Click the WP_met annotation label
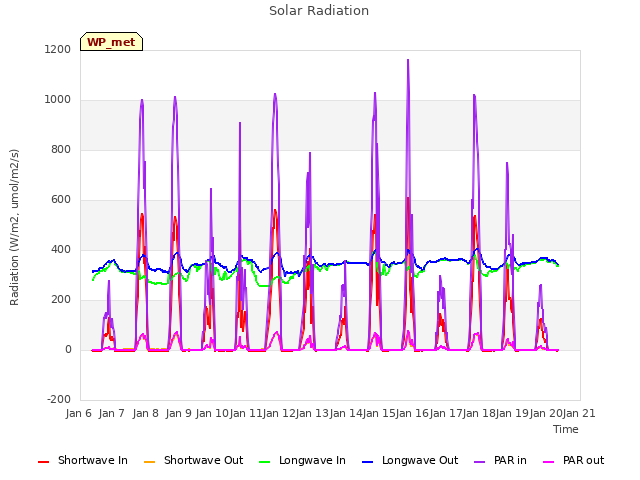 pos(111,42)
